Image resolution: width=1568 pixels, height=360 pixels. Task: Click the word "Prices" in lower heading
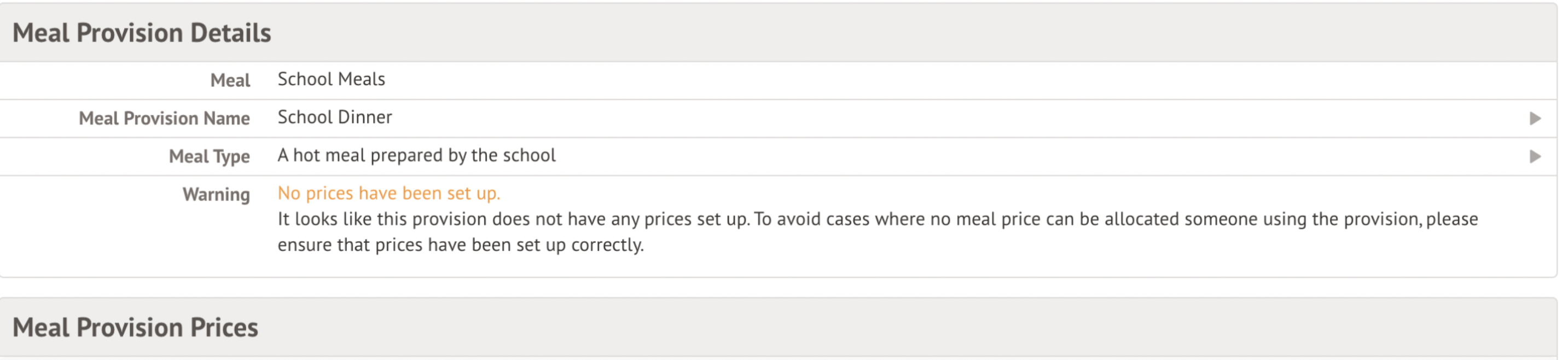[224, 328]
